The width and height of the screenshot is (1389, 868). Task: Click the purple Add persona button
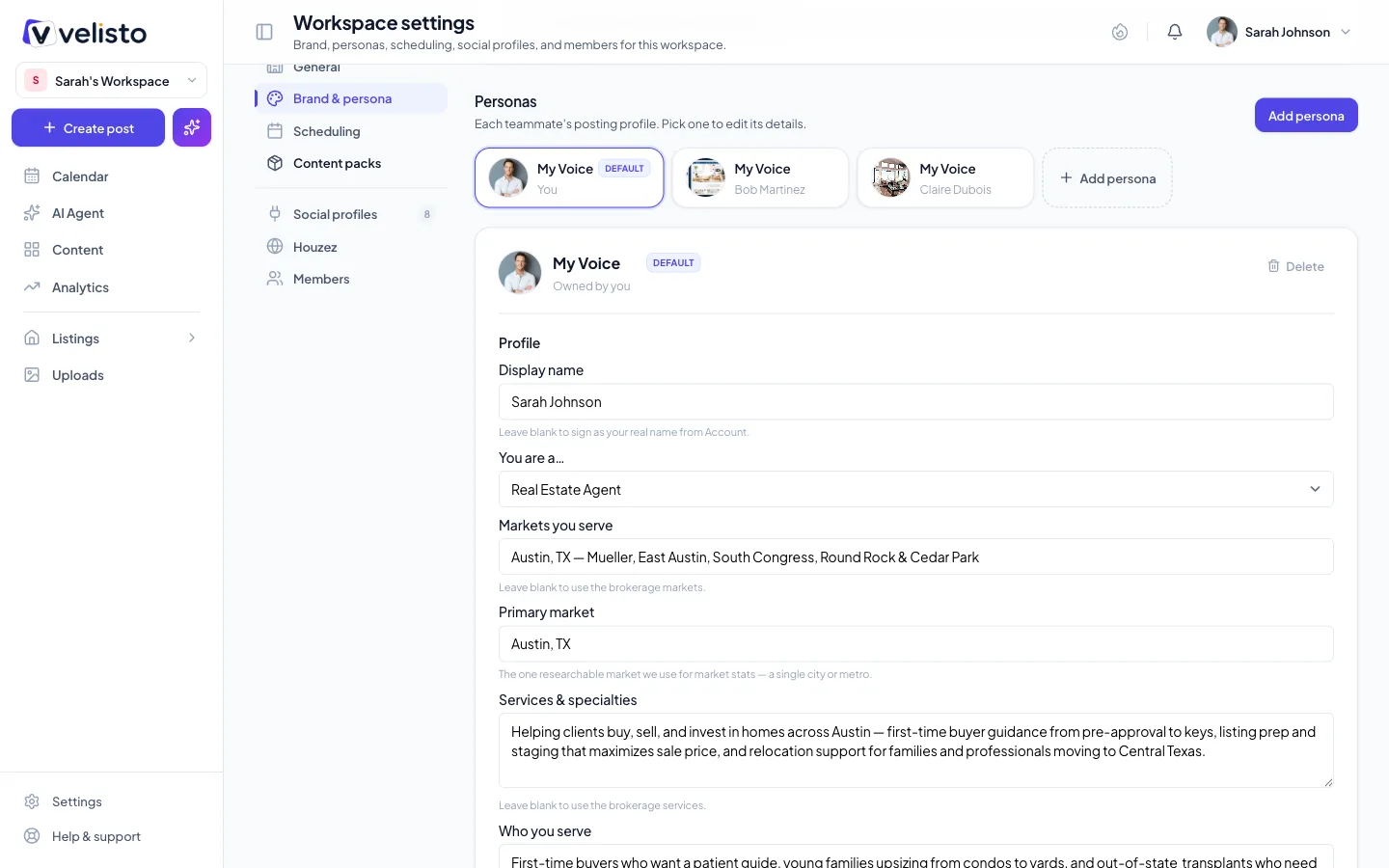point(1306,115)
